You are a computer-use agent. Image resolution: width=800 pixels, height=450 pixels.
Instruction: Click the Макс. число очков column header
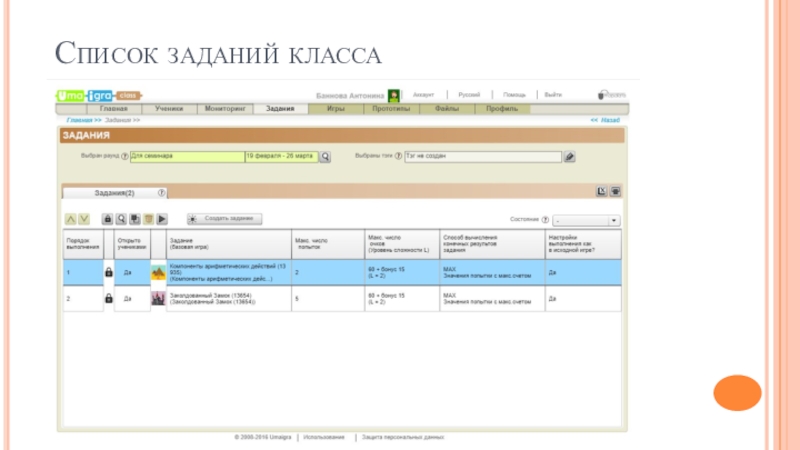coord(402,244)
